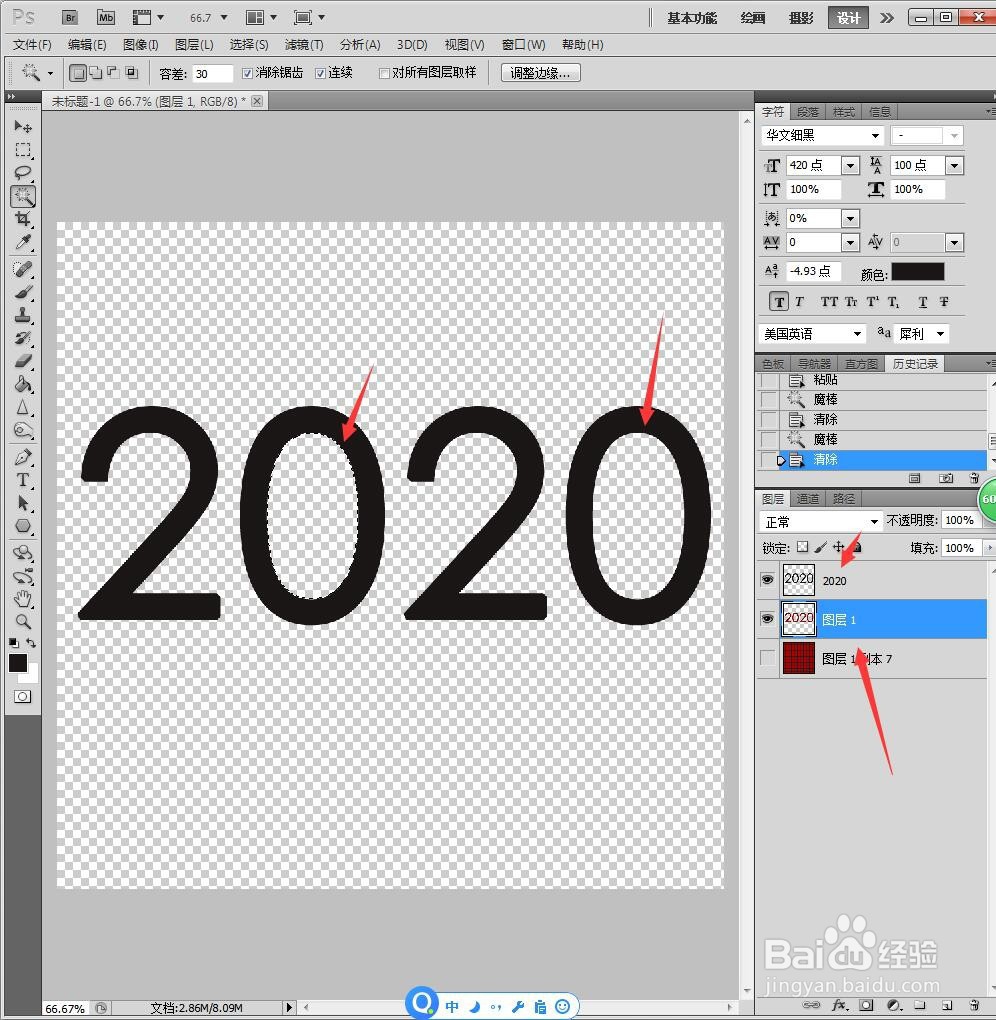Select the Healing Brush tool

[23, 268]
